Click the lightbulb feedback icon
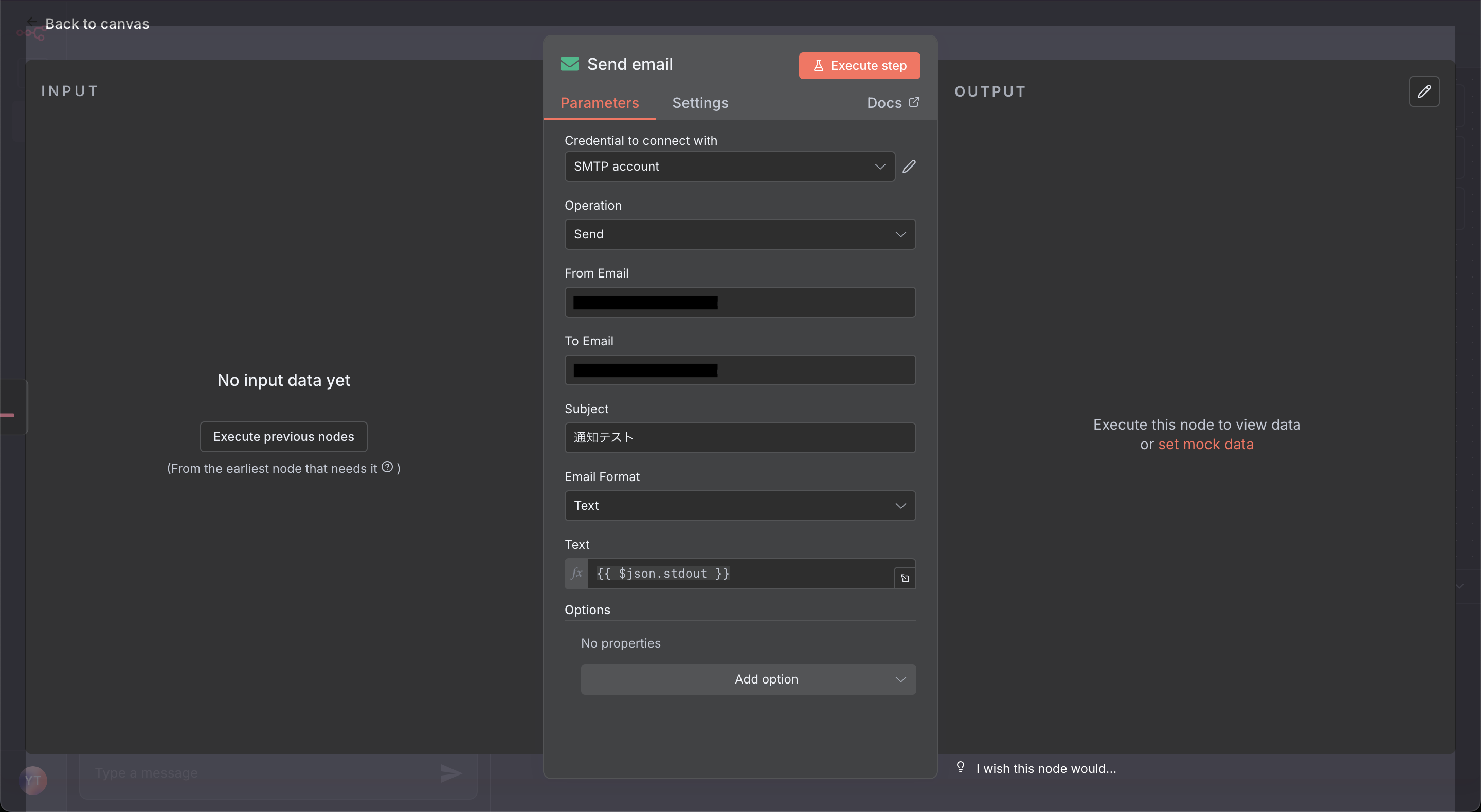 pos(960,767)
